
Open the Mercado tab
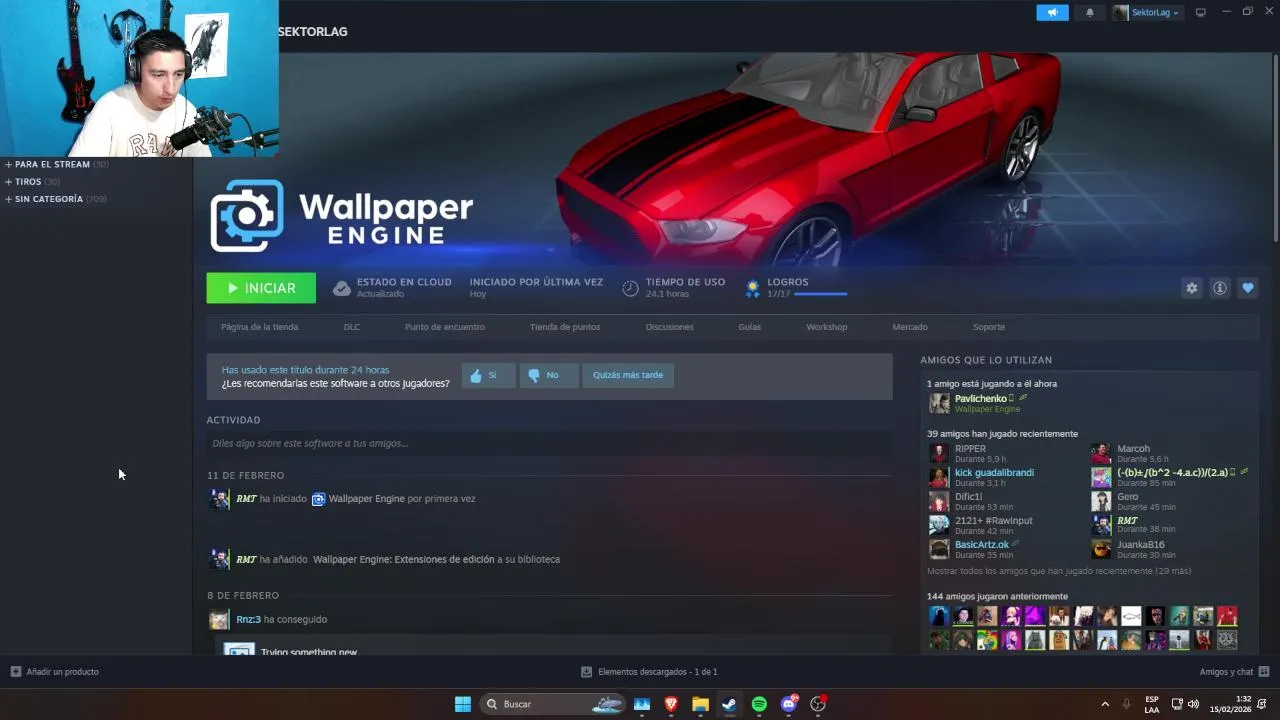tap(910, 327)
